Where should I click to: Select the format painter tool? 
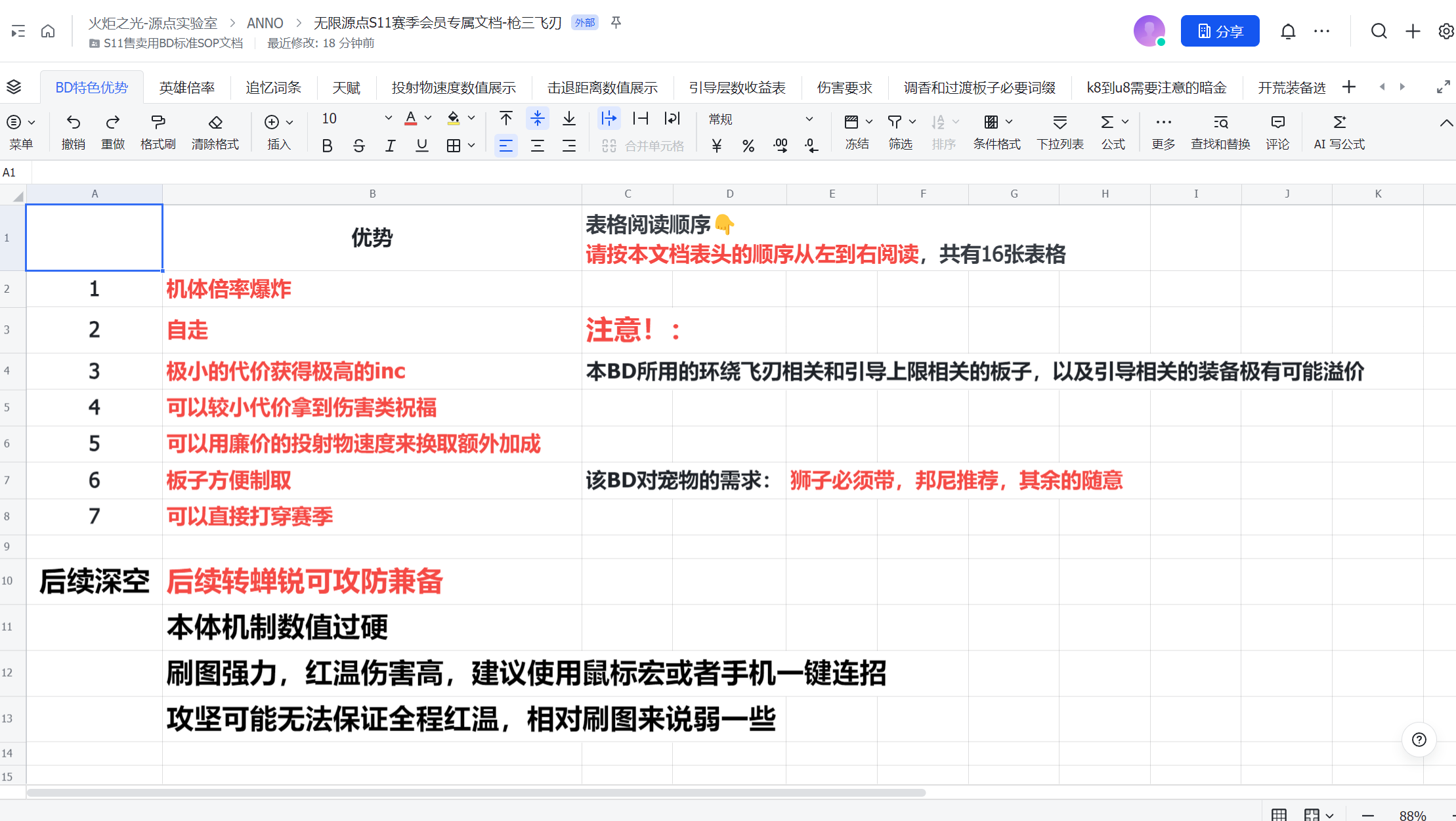(158, 122)
